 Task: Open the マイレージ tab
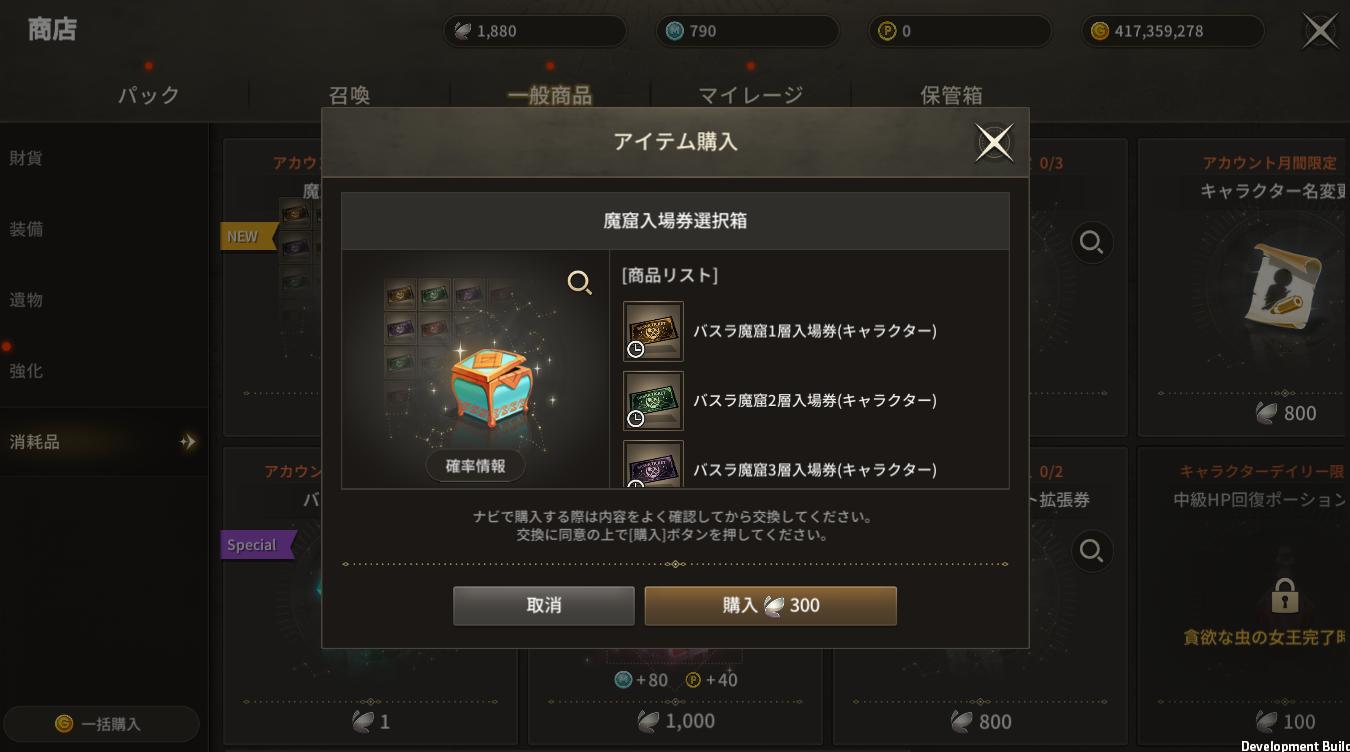coord(751,95)
